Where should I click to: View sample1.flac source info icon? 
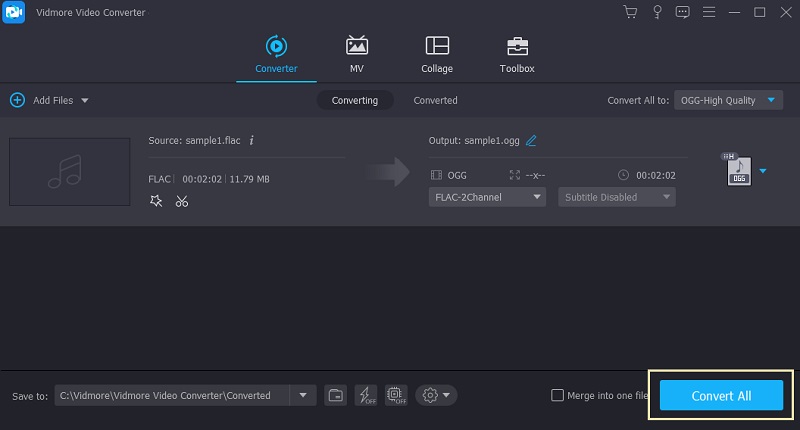coord(252,140)
